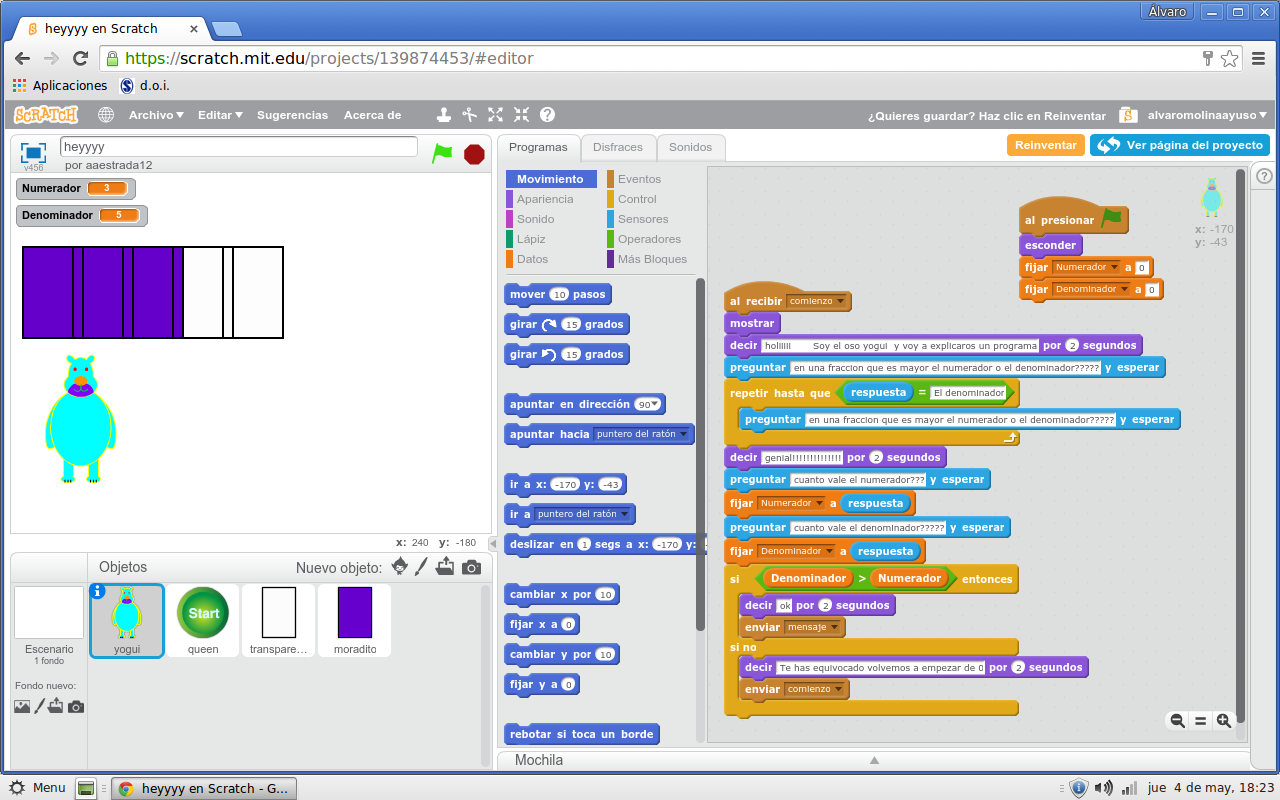Image resolution: width=1280 pixels, height=800 pixels.
Task: Stop all scripts with the red stop icon
Action: tap(473, 154)
